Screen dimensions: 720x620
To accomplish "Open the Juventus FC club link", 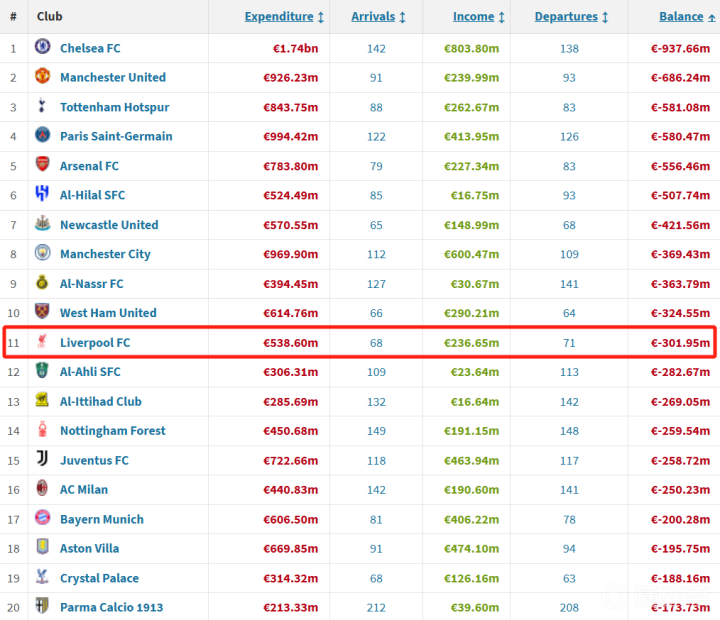I will coord(94,460).
